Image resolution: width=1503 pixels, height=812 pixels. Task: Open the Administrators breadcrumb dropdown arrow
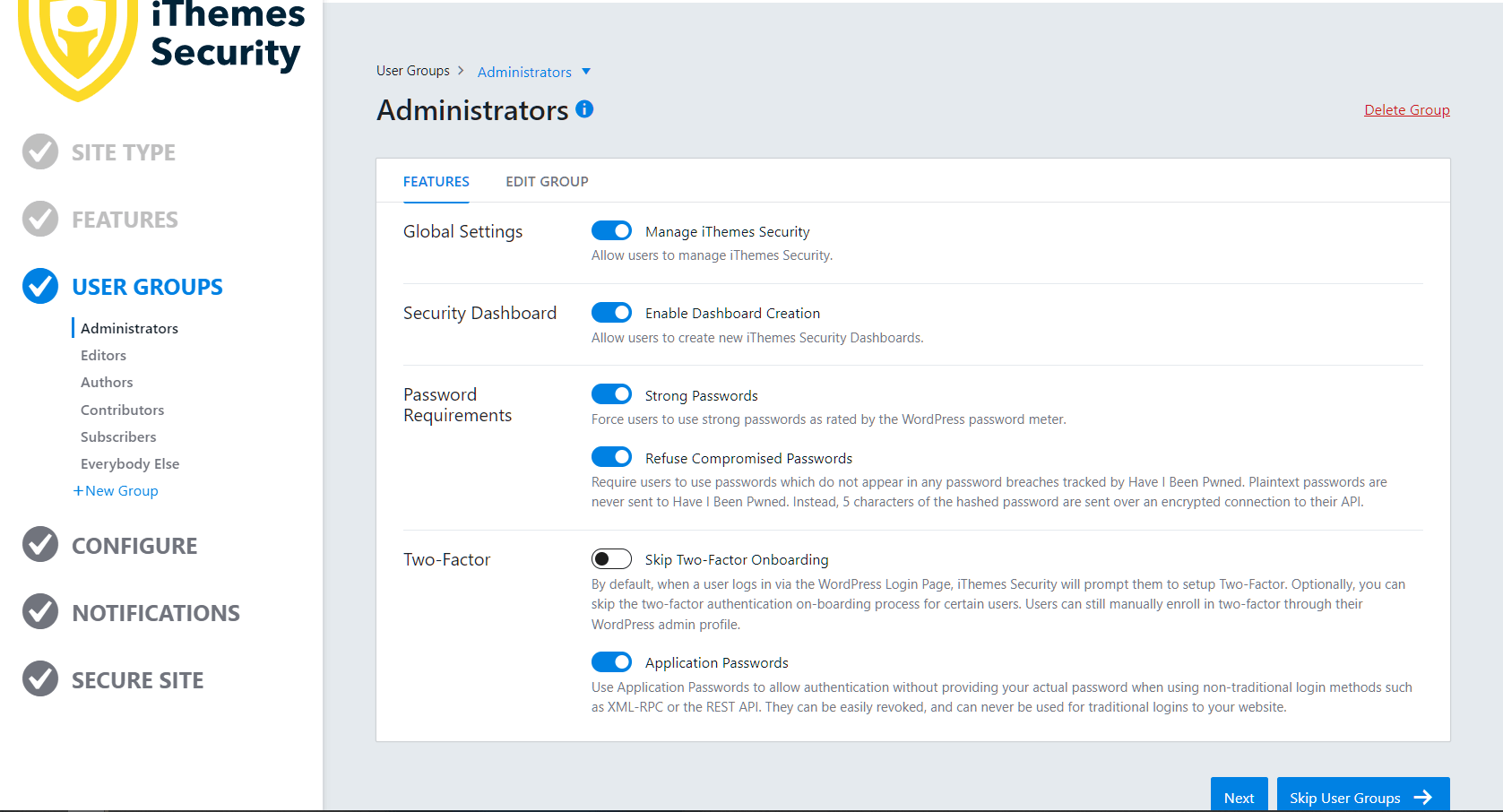point(586,71)
